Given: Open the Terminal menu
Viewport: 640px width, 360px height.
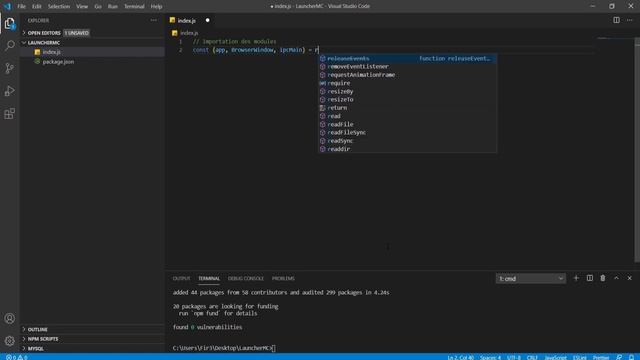Looking at the screenshot, I should pos(134,7).
